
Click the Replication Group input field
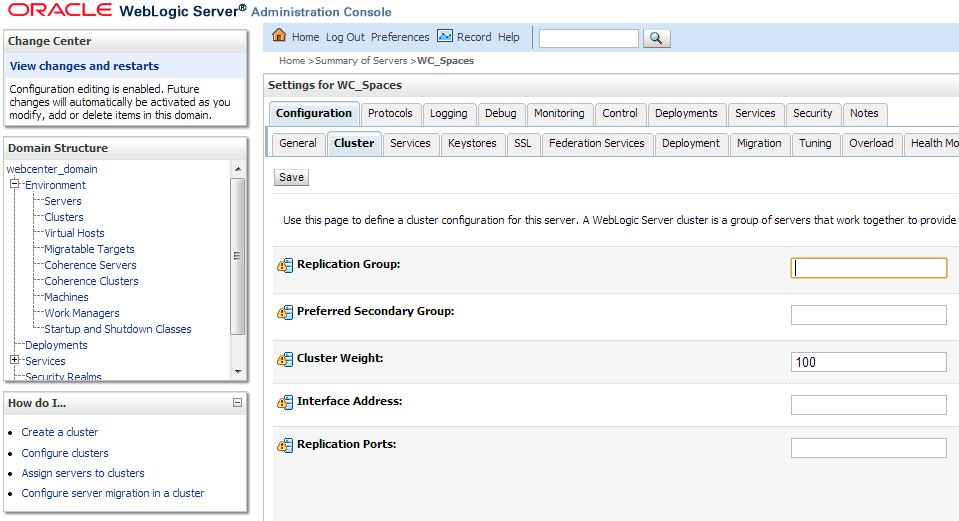868,268
